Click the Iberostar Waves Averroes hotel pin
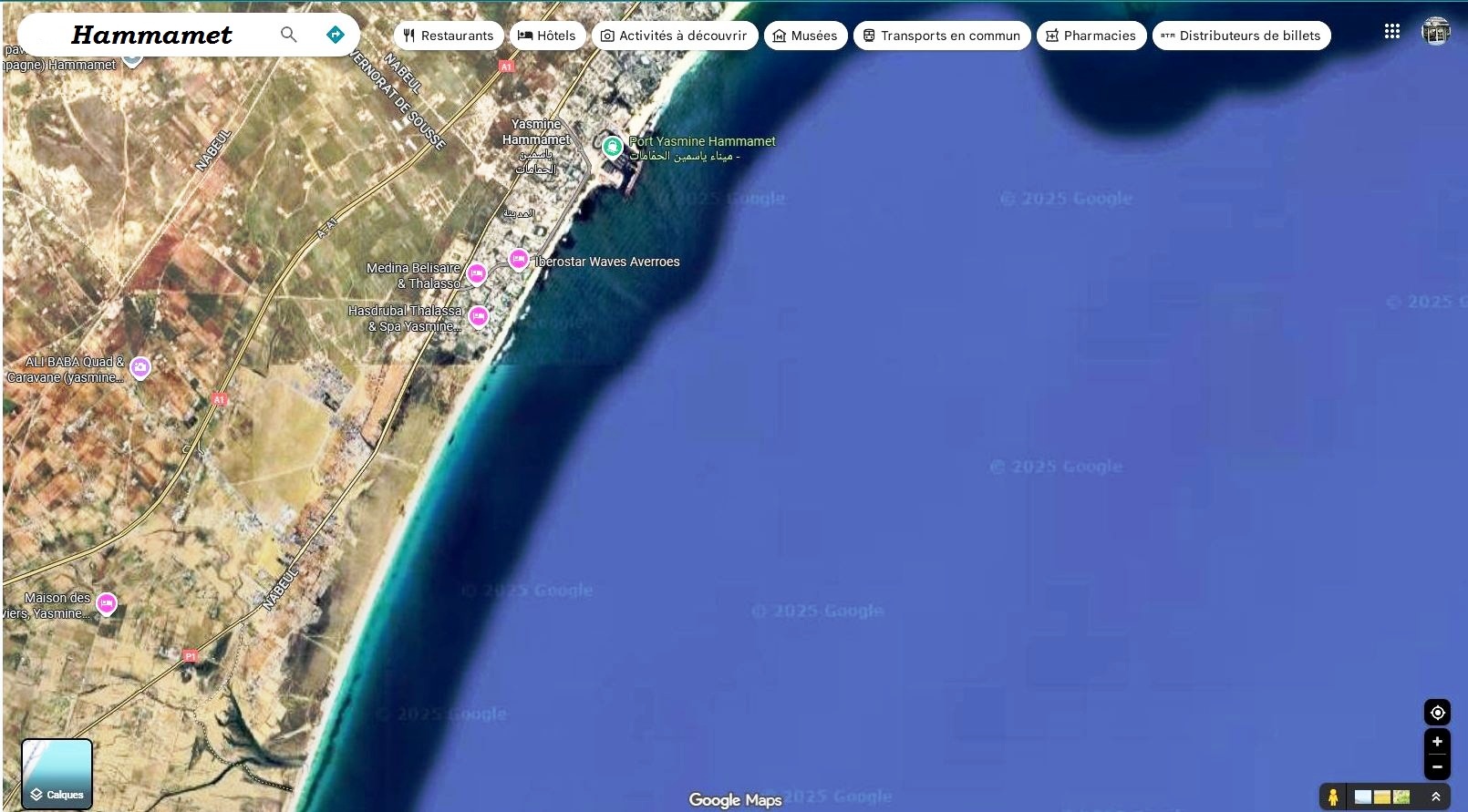 click(x=519, y=260)
